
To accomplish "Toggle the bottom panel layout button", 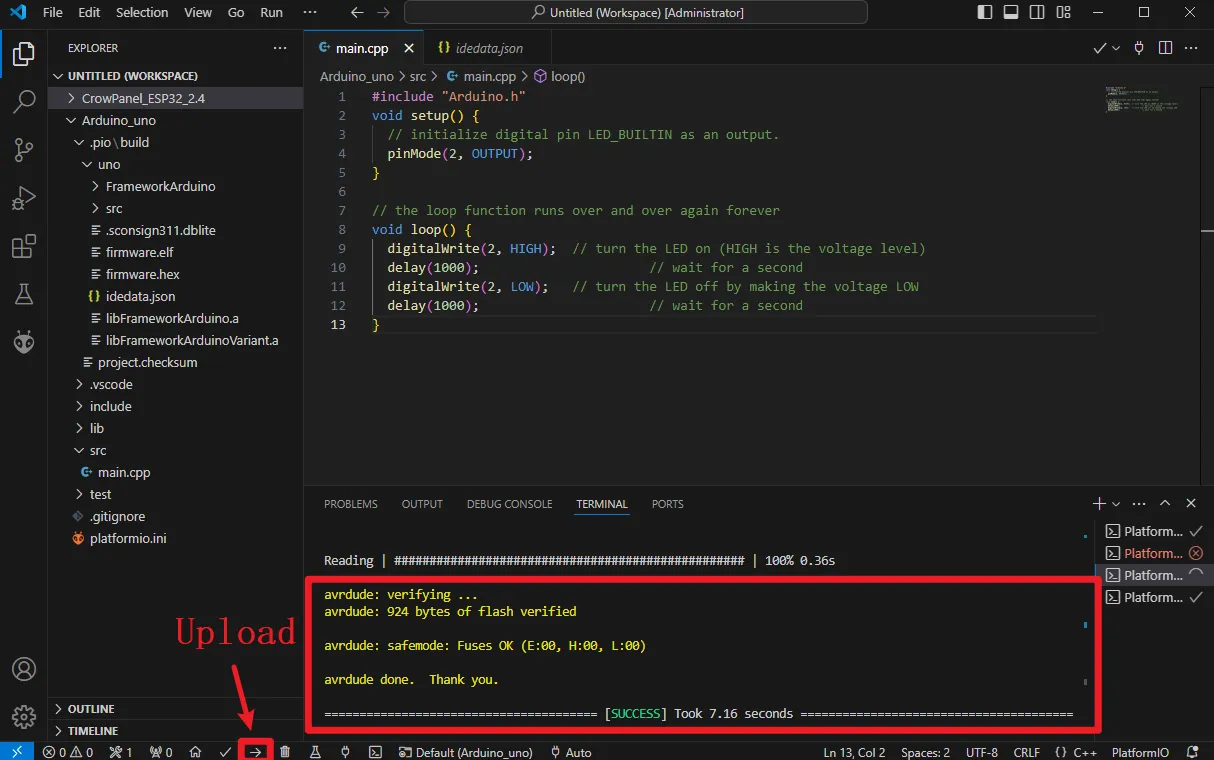I will click(1011, 13).
